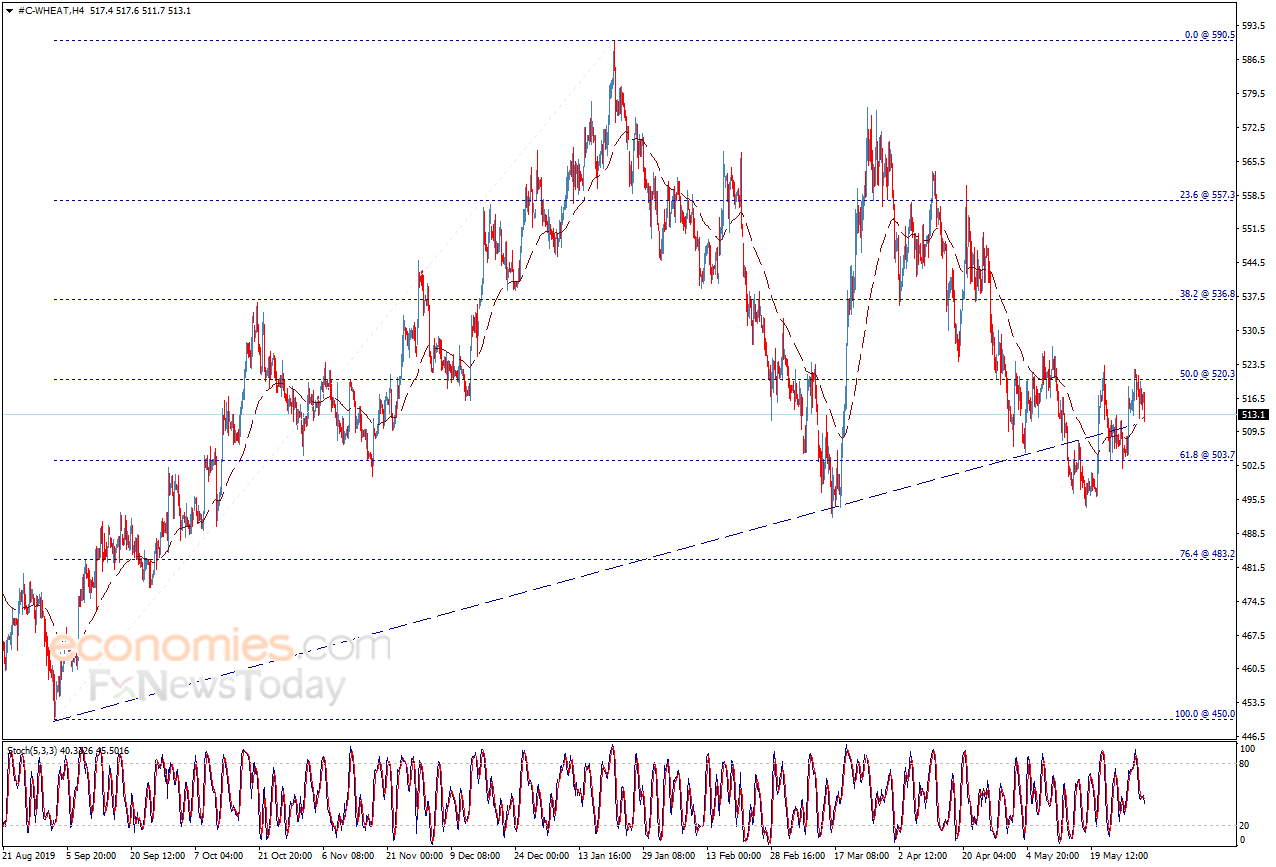Select the Fibonacci label "61.8 @ 503.7"
The height and width of the screenshot is (867, 1276).
1208,455
